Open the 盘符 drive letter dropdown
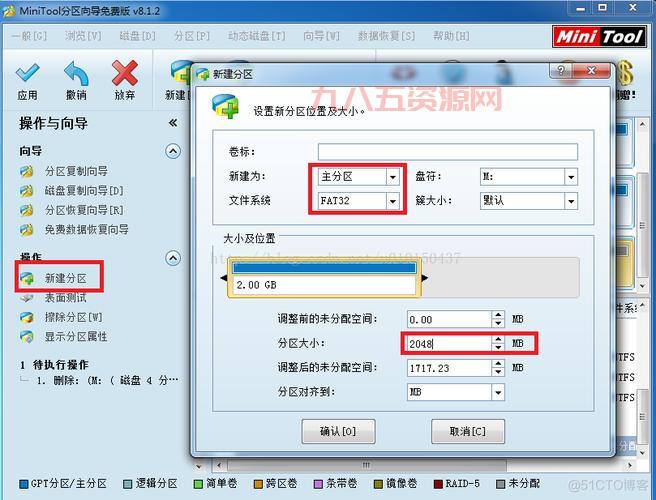Screen dimensions: 656x500 point(571,177)
